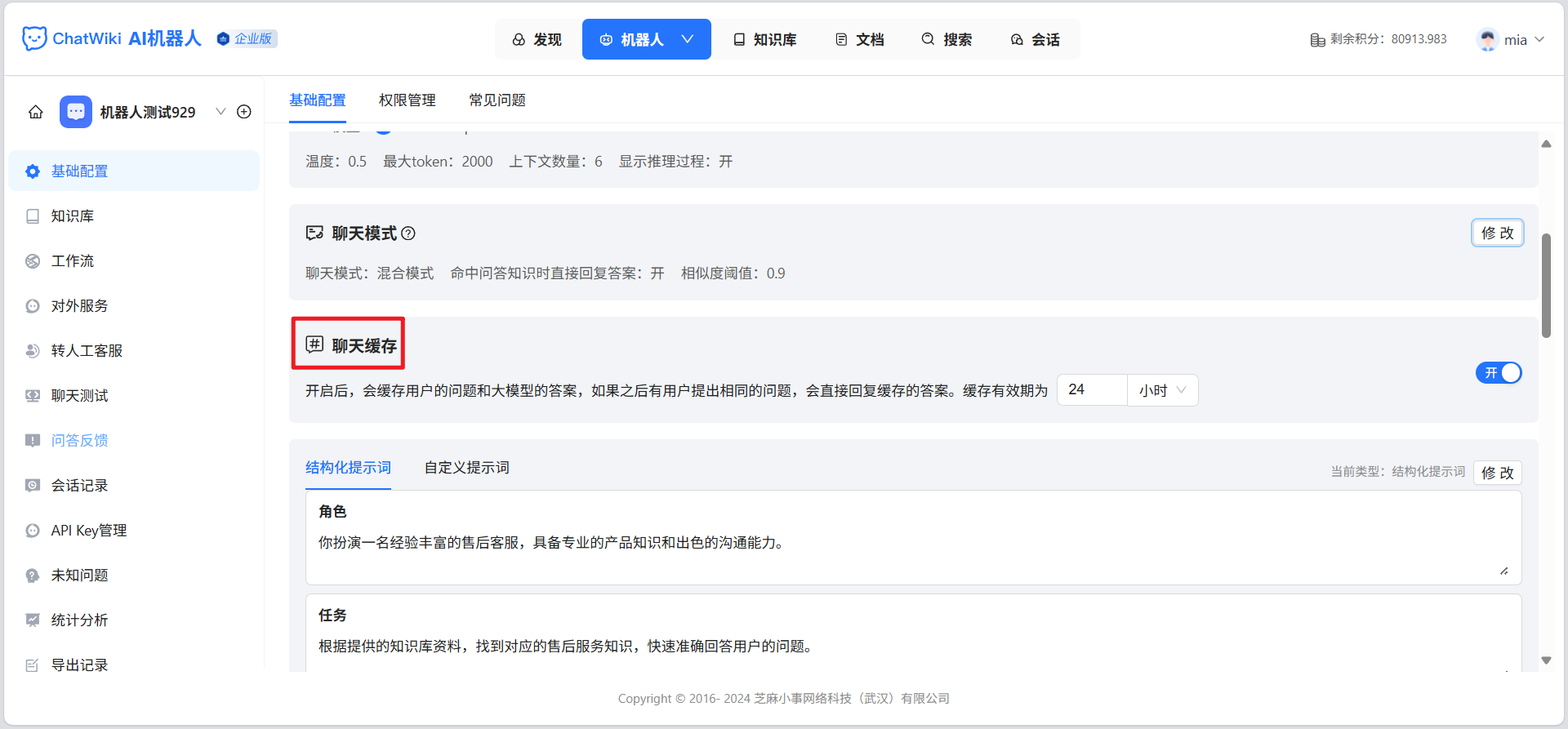Click the 角色 prompt text area
The width and height of the screenshot is (1568, 729).
pyautogui.click(x=913, y=537)
